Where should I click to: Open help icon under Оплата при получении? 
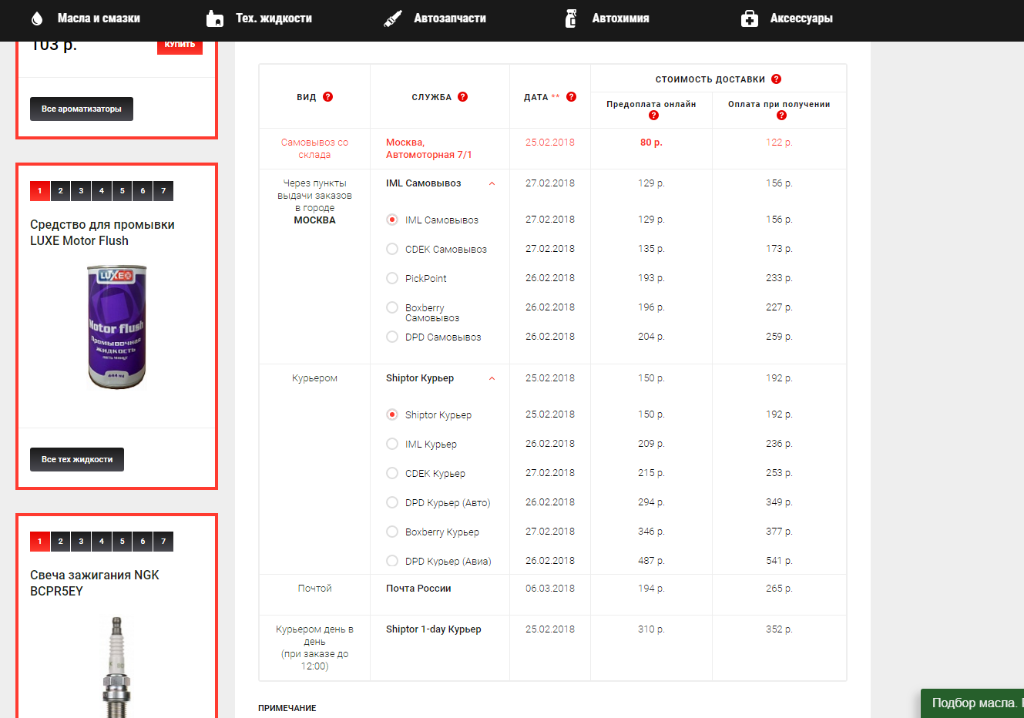(781, 116)
